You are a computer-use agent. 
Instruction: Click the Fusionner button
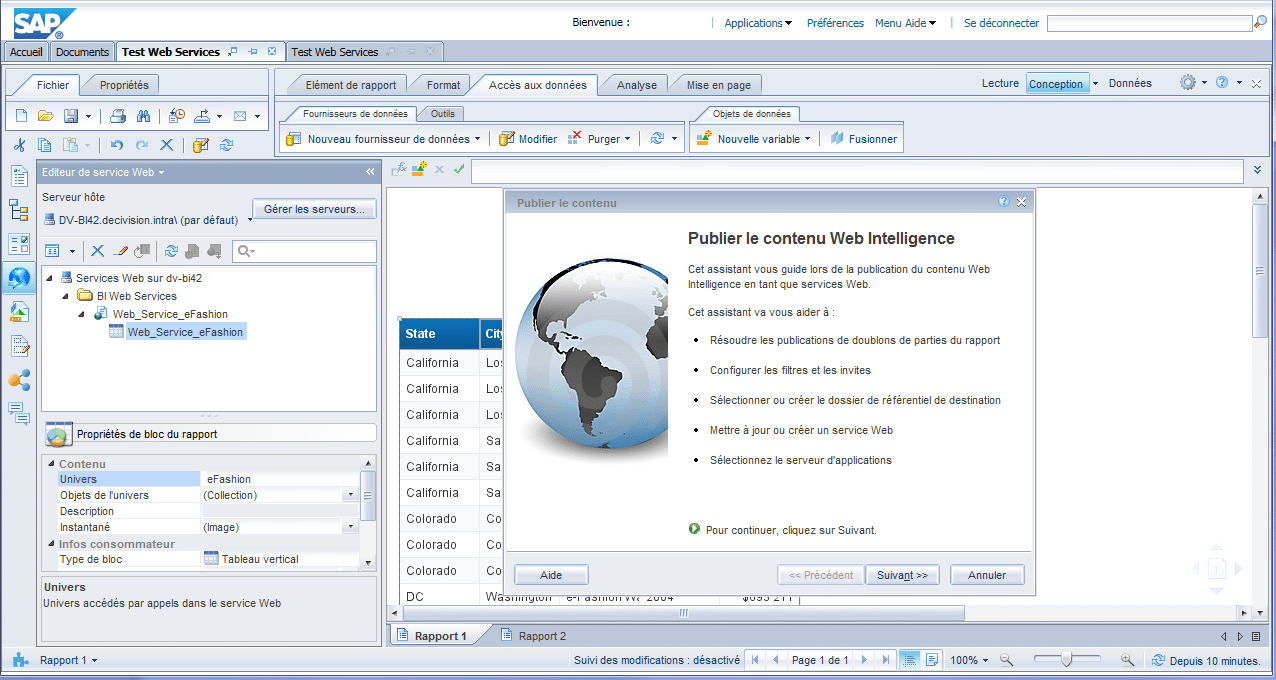tap(863, 139)
